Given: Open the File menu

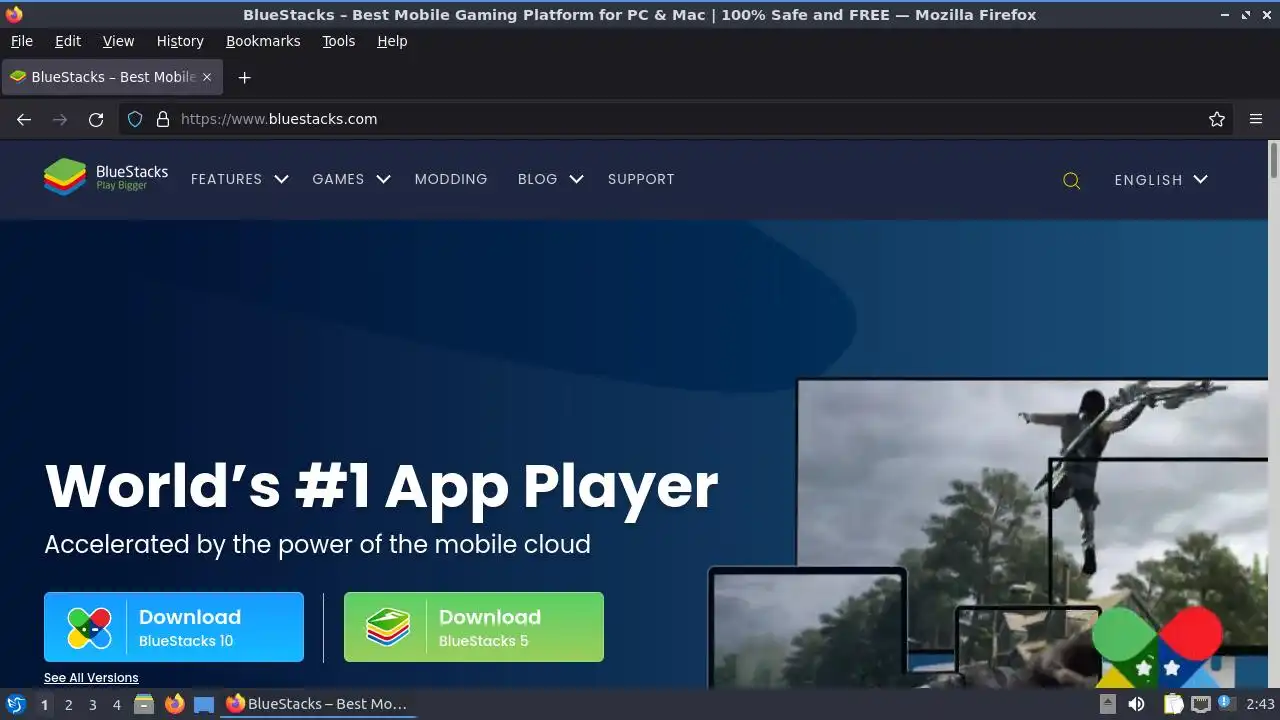Looking at the screenshot, I should point(21,41).
